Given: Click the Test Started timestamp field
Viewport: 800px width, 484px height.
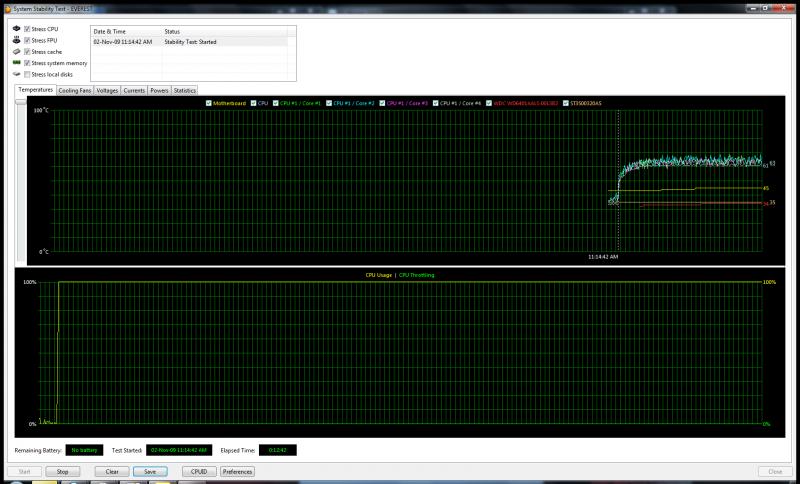Looking at the screenshot, I should pyautogui.click(x=179, y=450).
